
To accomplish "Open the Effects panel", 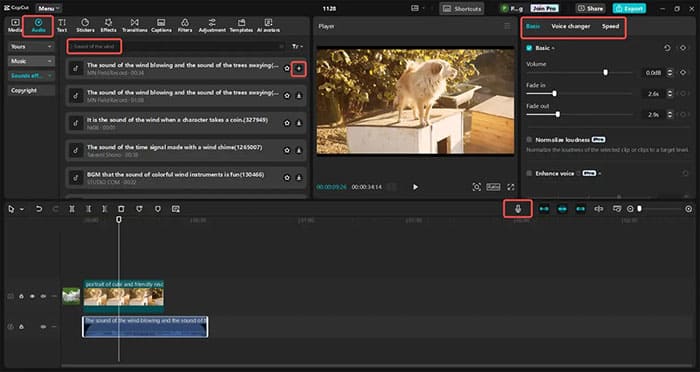I will coord(108,25).
